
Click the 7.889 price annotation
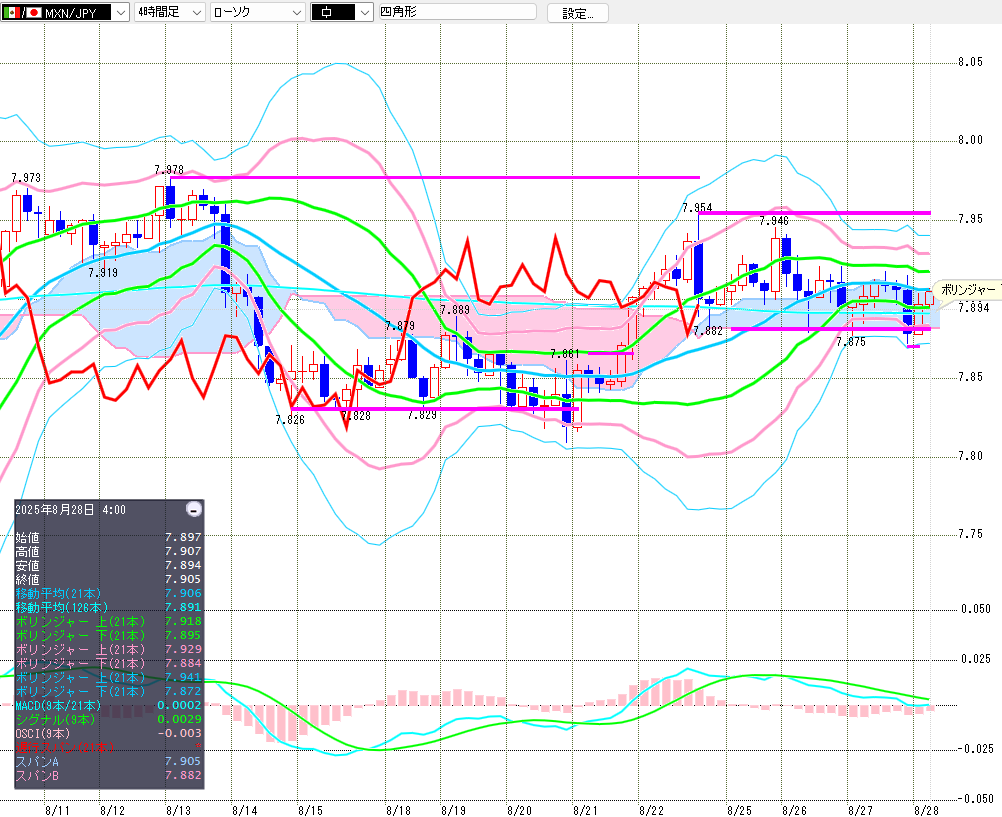tap(455, 310)
